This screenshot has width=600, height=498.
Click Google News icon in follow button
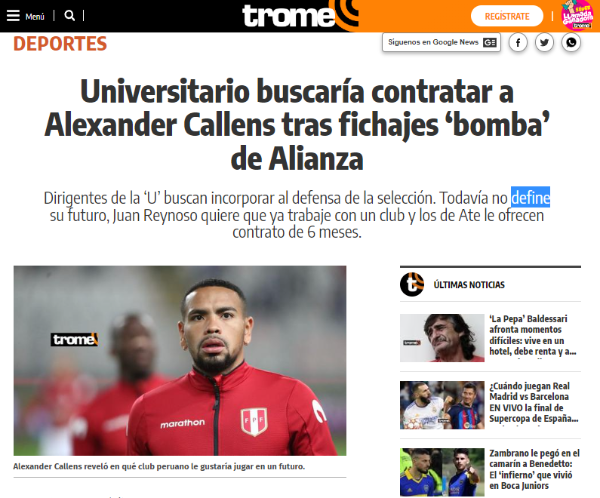[x=490, y=42]
